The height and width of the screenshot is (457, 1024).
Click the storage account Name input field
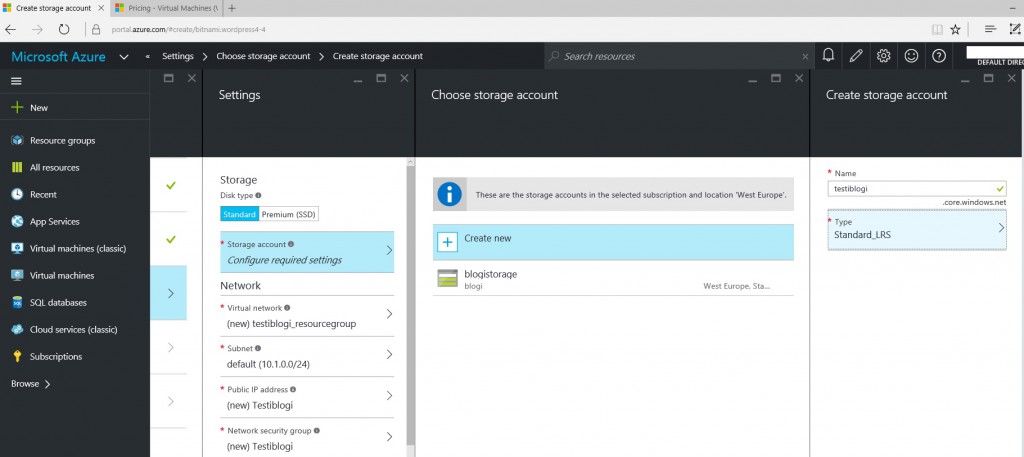click(x=917, y=189)
